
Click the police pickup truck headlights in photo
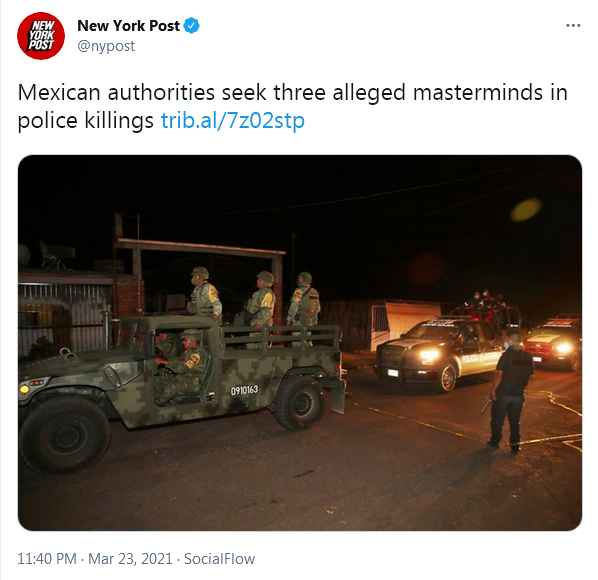point(431,356)
